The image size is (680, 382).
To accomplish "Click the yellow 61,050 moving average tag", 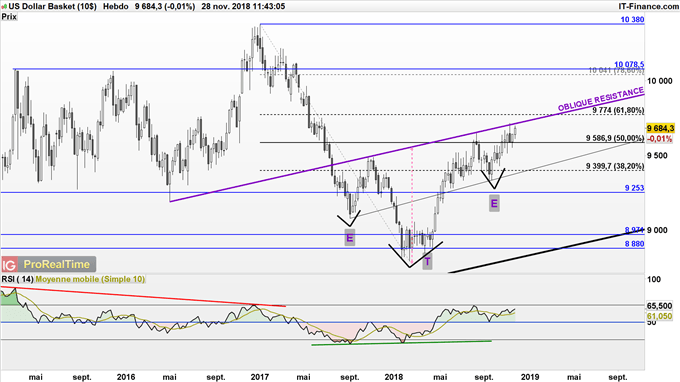I will click(660, 317).
